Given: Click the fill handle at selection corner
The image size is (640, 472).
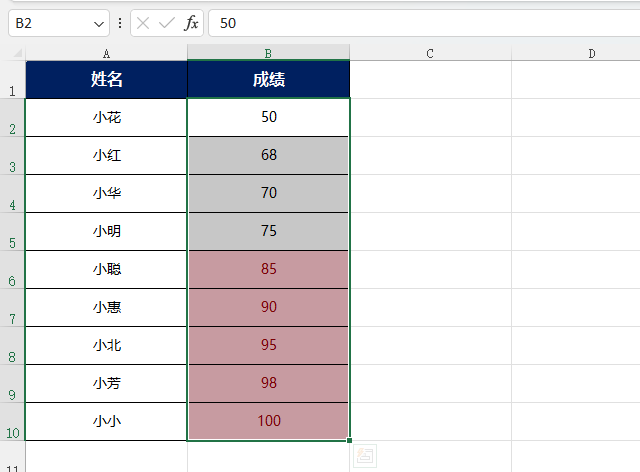Looking at the screenshot, I should [x=349, y=441].
